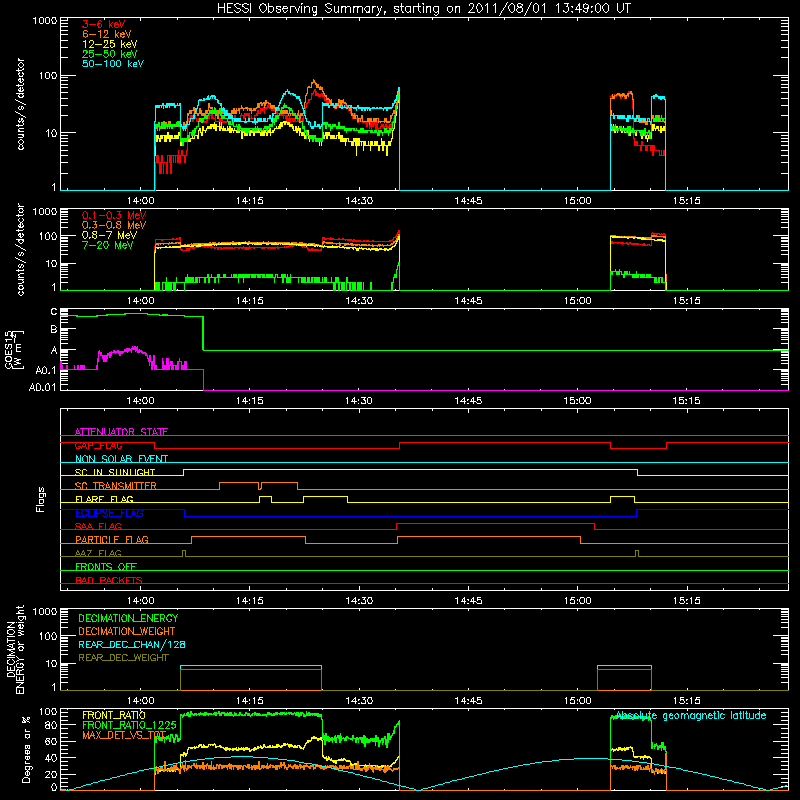Click the Absolute geomagnetic latitude label
Viewport: 800px width, 800px height.
[x=691, y=716]
